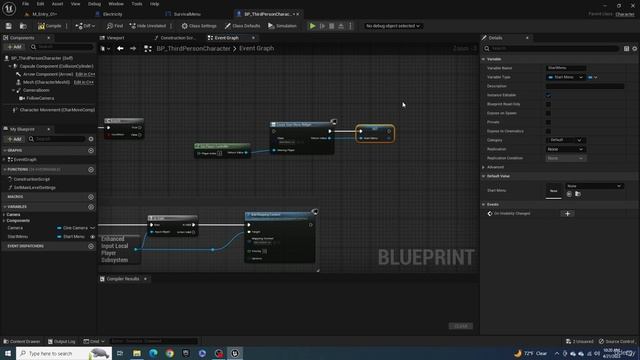Expand the Camera variables category
Screen dimensions: 640x360
point(4,214)
